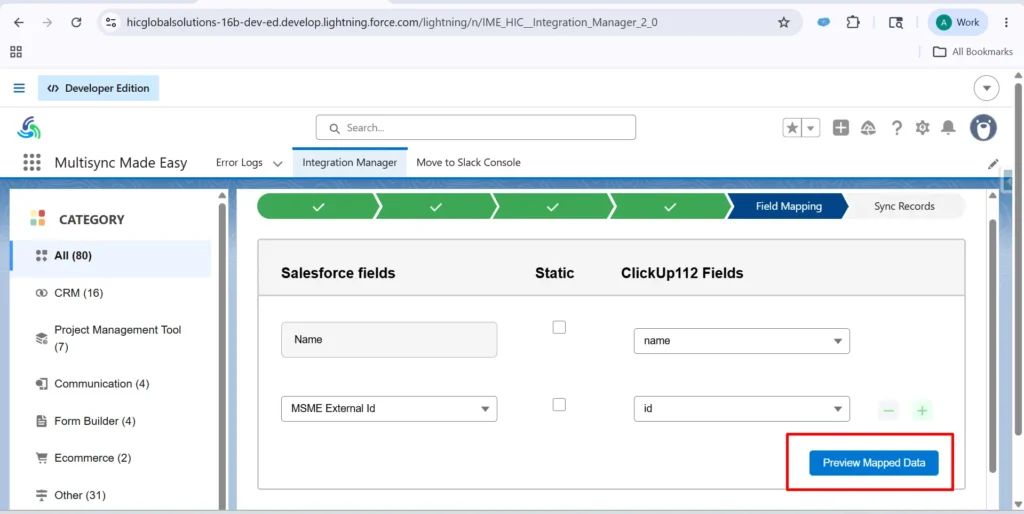Open the browser extensions puzzle icon
This screenshot has height=514, width=1024.
853,22
